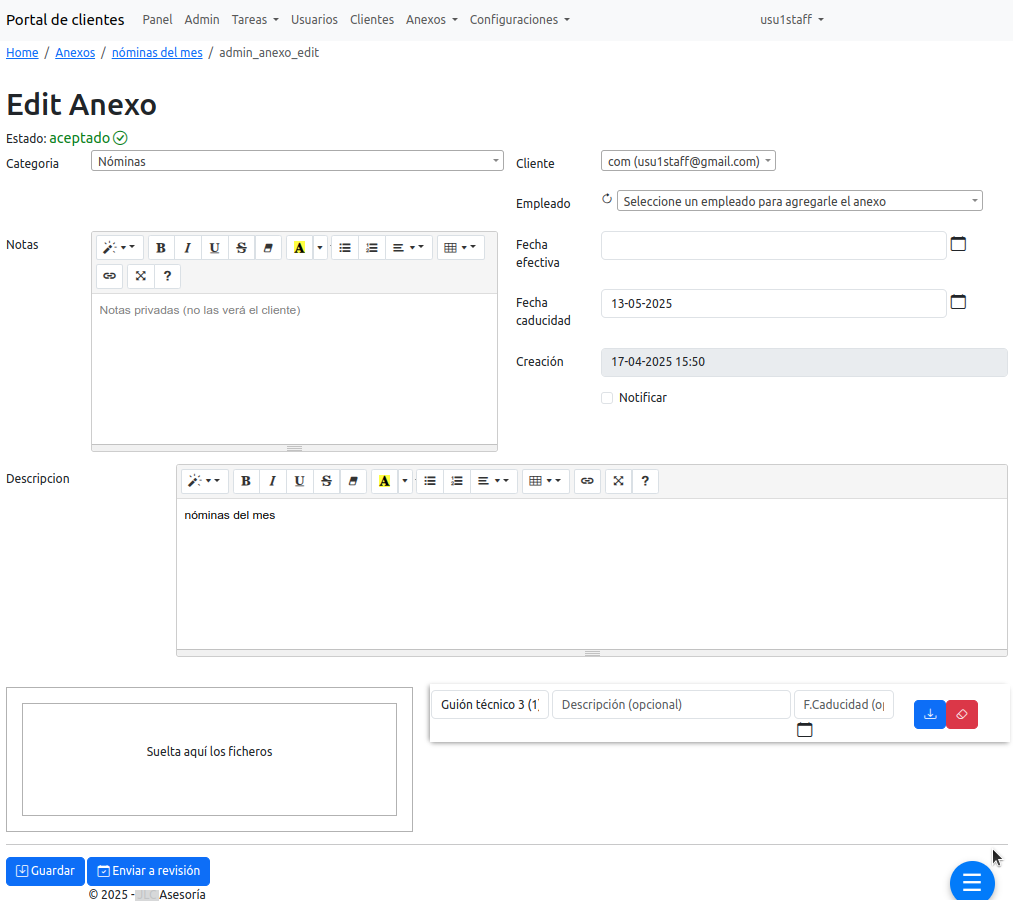
Task: Open the round floating hamburger menu button
Action: point(972,881)
